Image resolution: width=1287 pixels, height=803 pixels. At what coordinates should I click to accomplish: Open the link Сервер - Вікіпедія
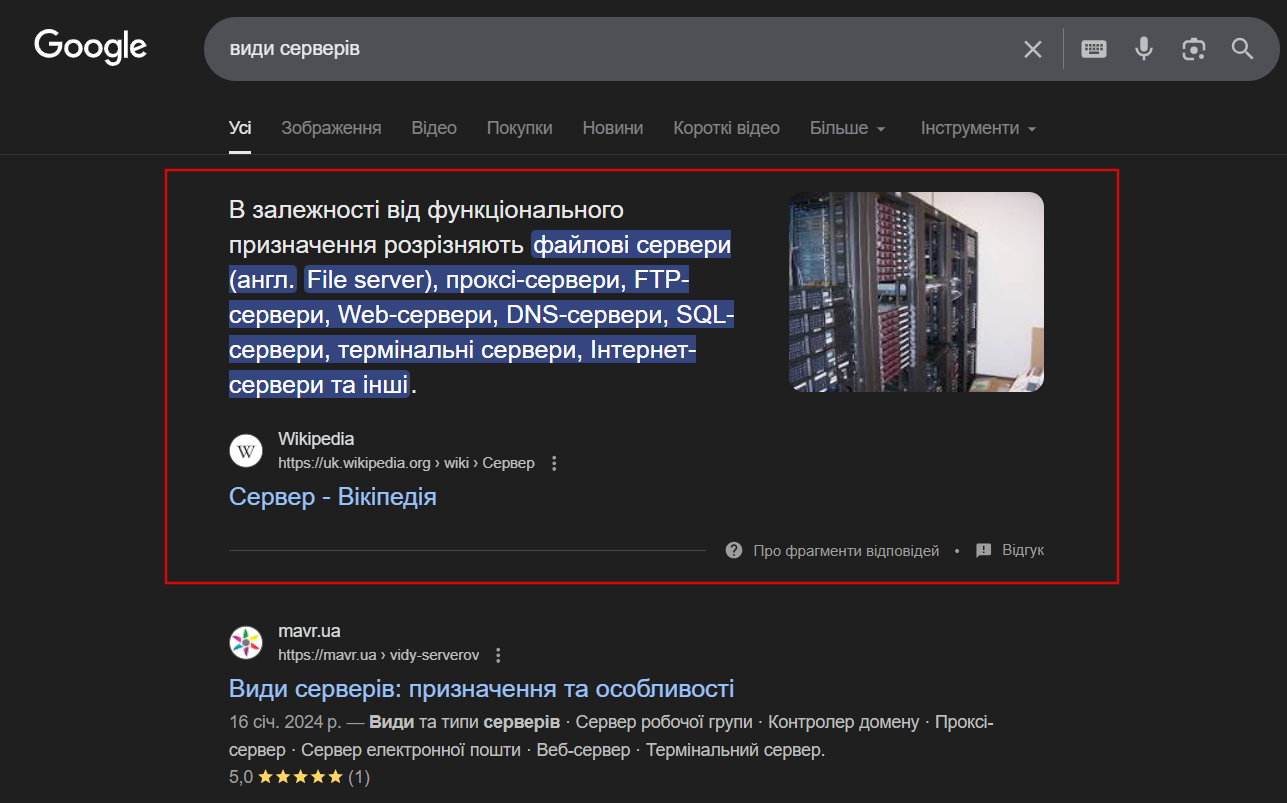coord(332,496)
